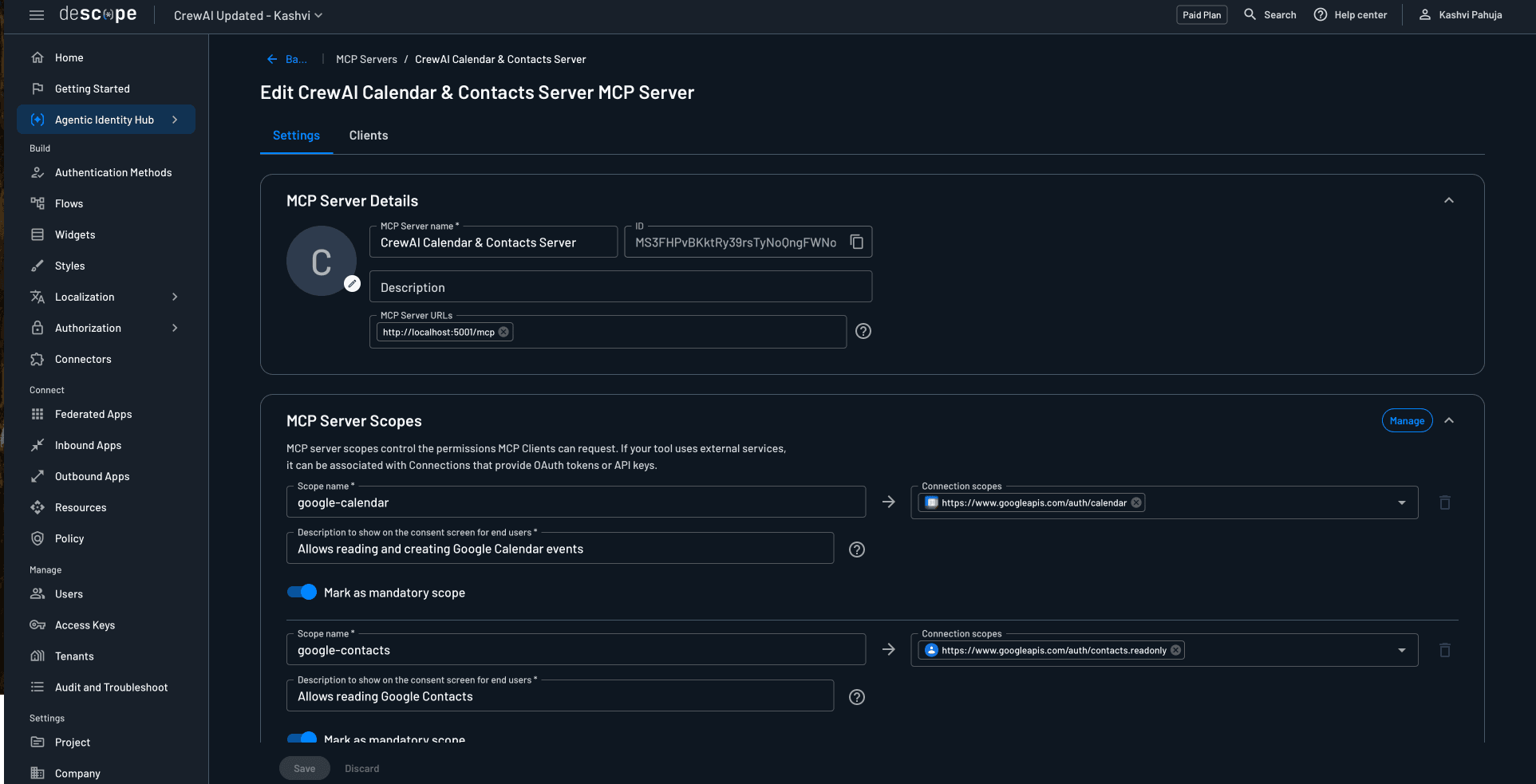The height and width of the screenshot is (784, 1536).
Task: Click the Connectors puzzle icon
Action: [38, 359]
